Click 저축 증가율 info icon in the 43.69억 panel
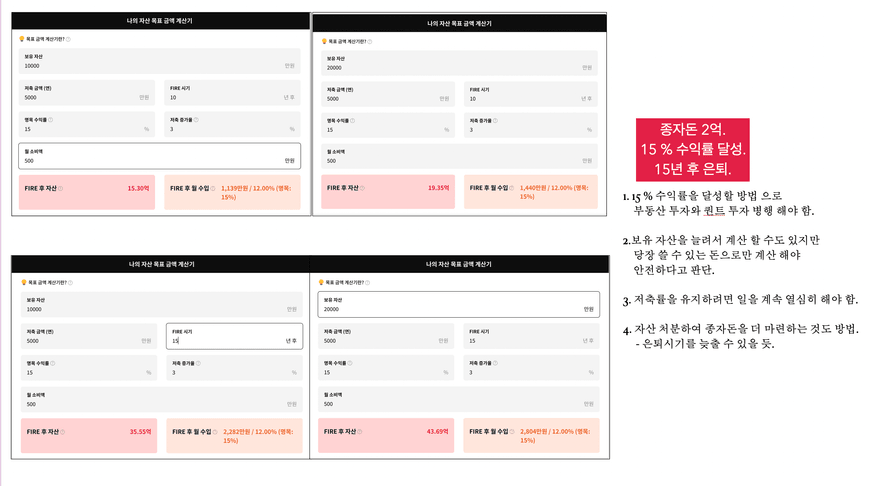 (x=495, y=363)
